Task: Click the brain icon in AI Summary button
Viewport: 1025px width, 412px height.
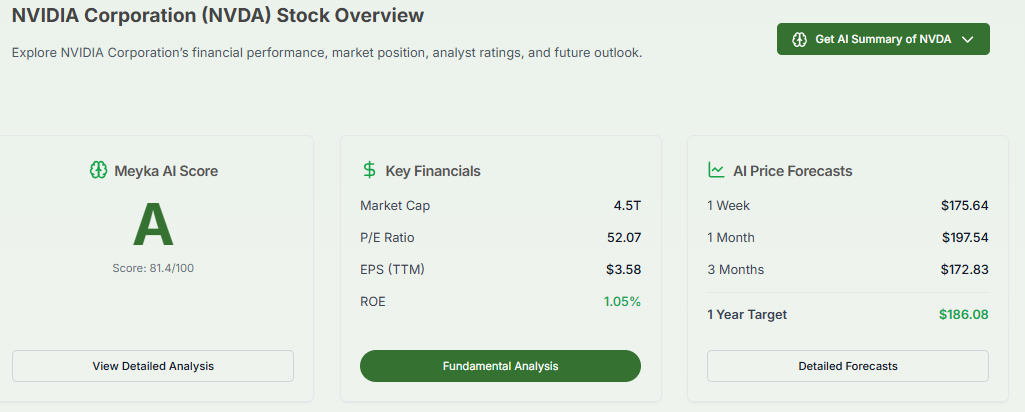Action: tap(799, 39)
